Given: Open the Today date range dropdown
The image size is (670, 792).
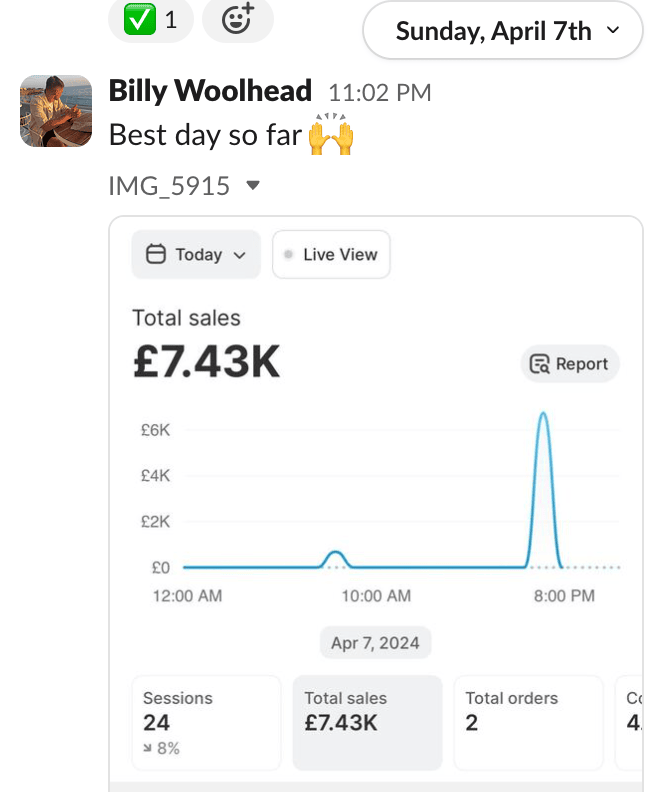Looking at the screenshot, I should click(x=196, y=255).
